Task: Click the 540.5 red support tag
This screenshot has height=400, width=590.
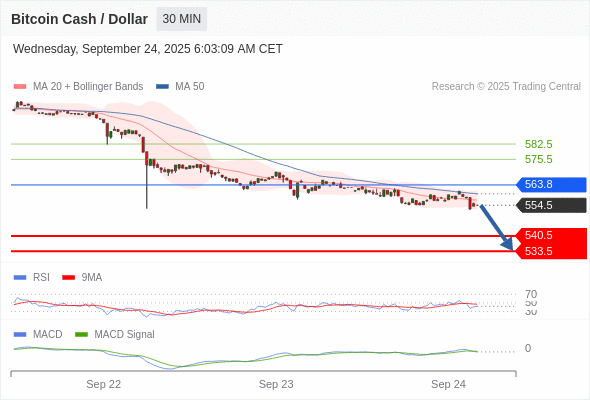Action: 551,236
